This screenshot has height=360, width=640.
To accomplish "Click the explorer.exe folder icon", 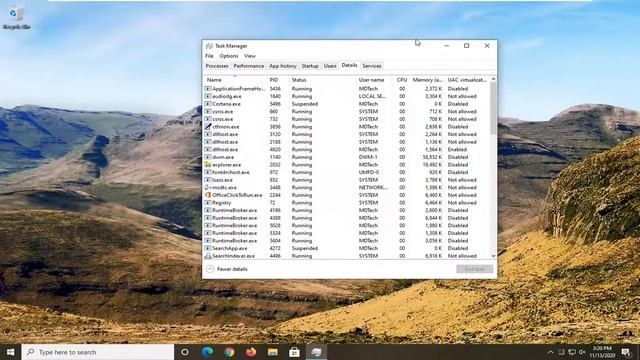I will point(208,165).
